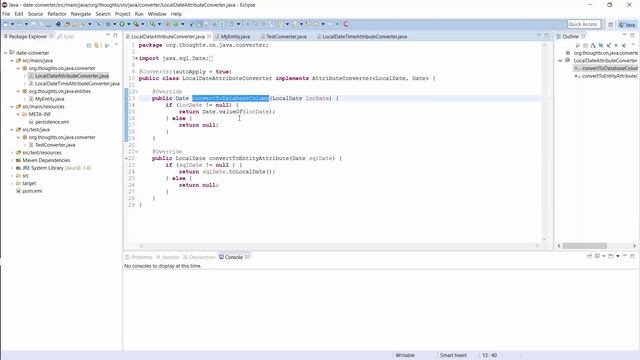
Task: Switch to the Problems tab
Action: (139, 257)
